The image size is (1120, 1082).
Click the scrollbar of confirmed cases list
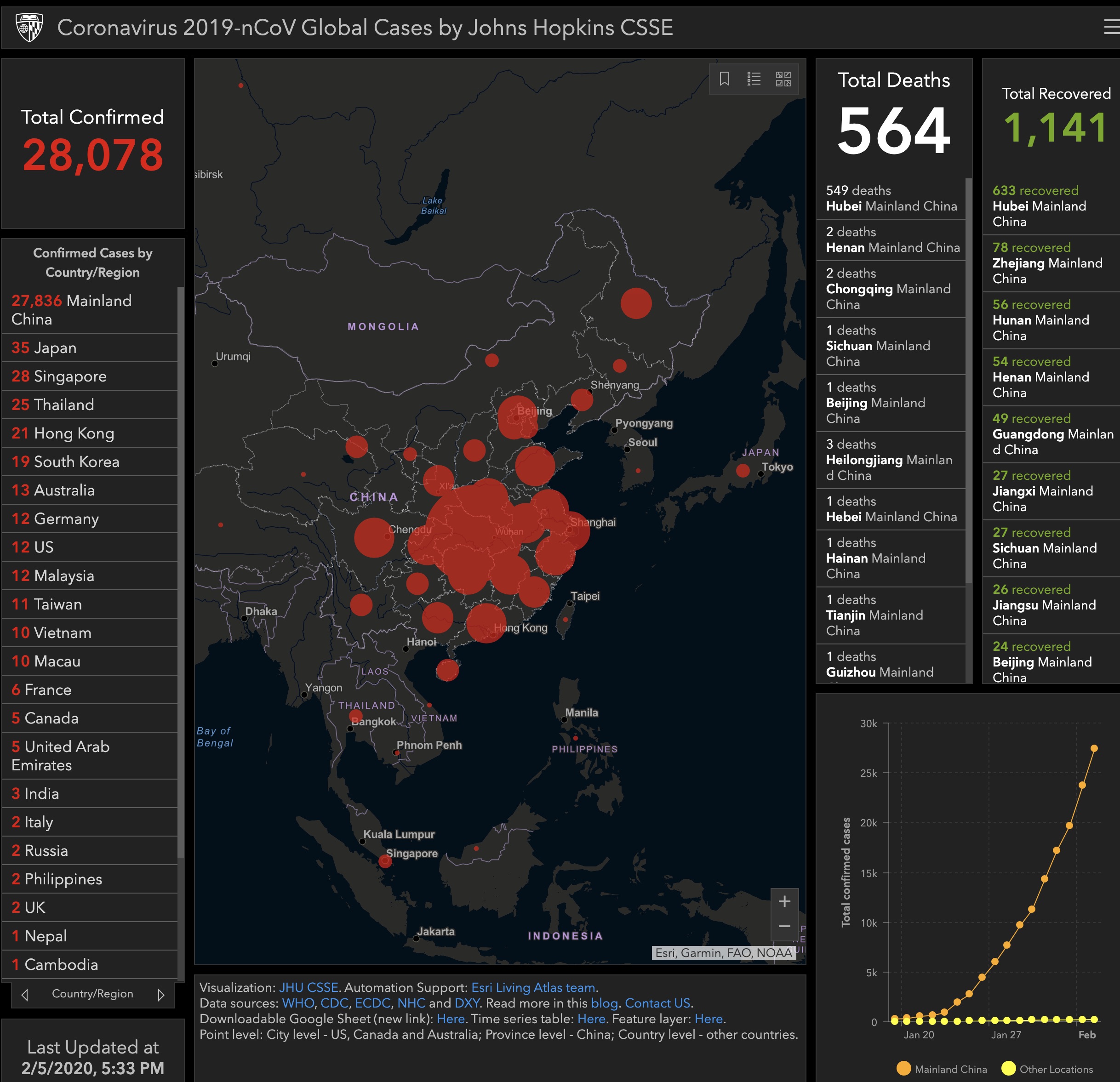(x=181, y=571)
